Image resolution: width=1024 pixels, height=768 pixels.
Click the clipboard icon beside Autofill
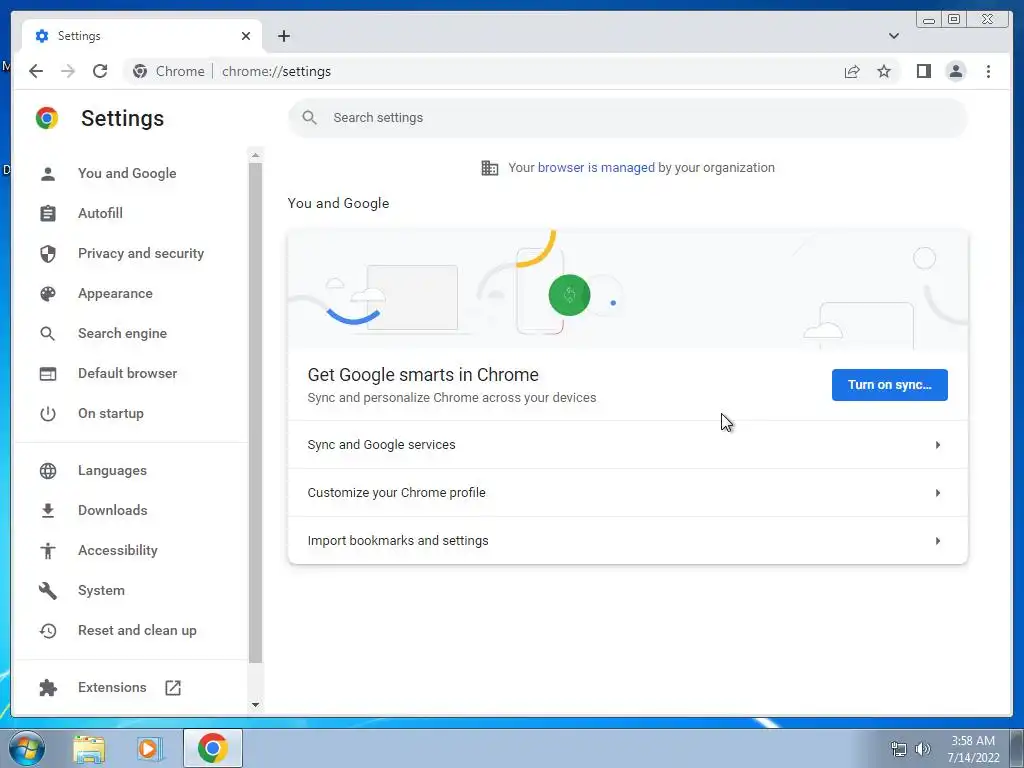[48, 214]
